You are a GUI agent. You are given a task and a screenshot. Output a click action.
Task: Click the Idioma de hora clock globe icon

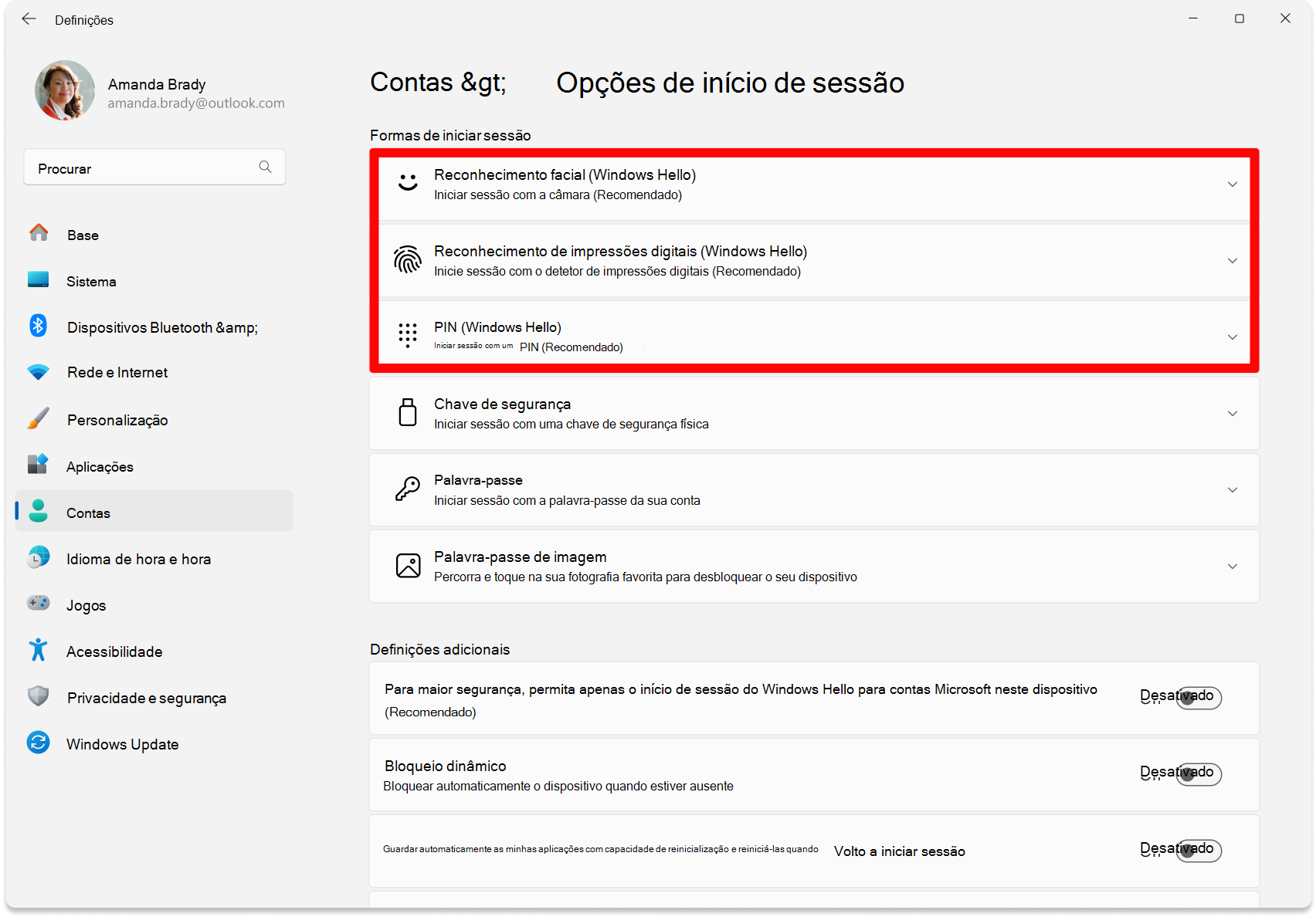pyautogui.click(x=39, y=557)
